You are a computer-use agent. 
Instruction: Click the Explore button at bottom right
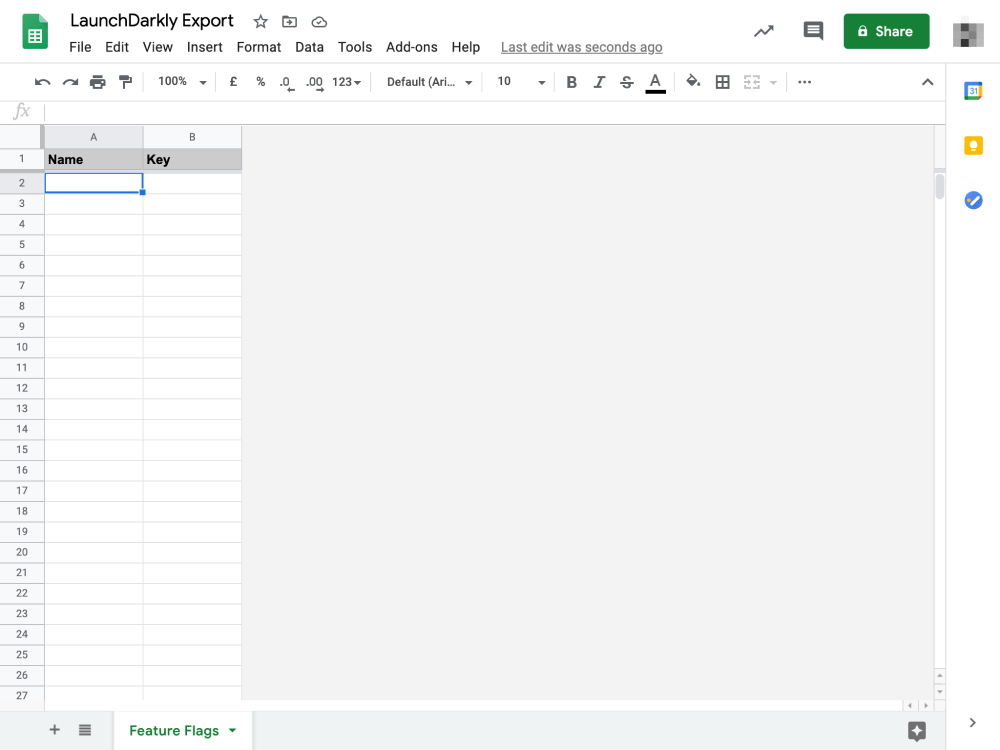pos(916,731)
